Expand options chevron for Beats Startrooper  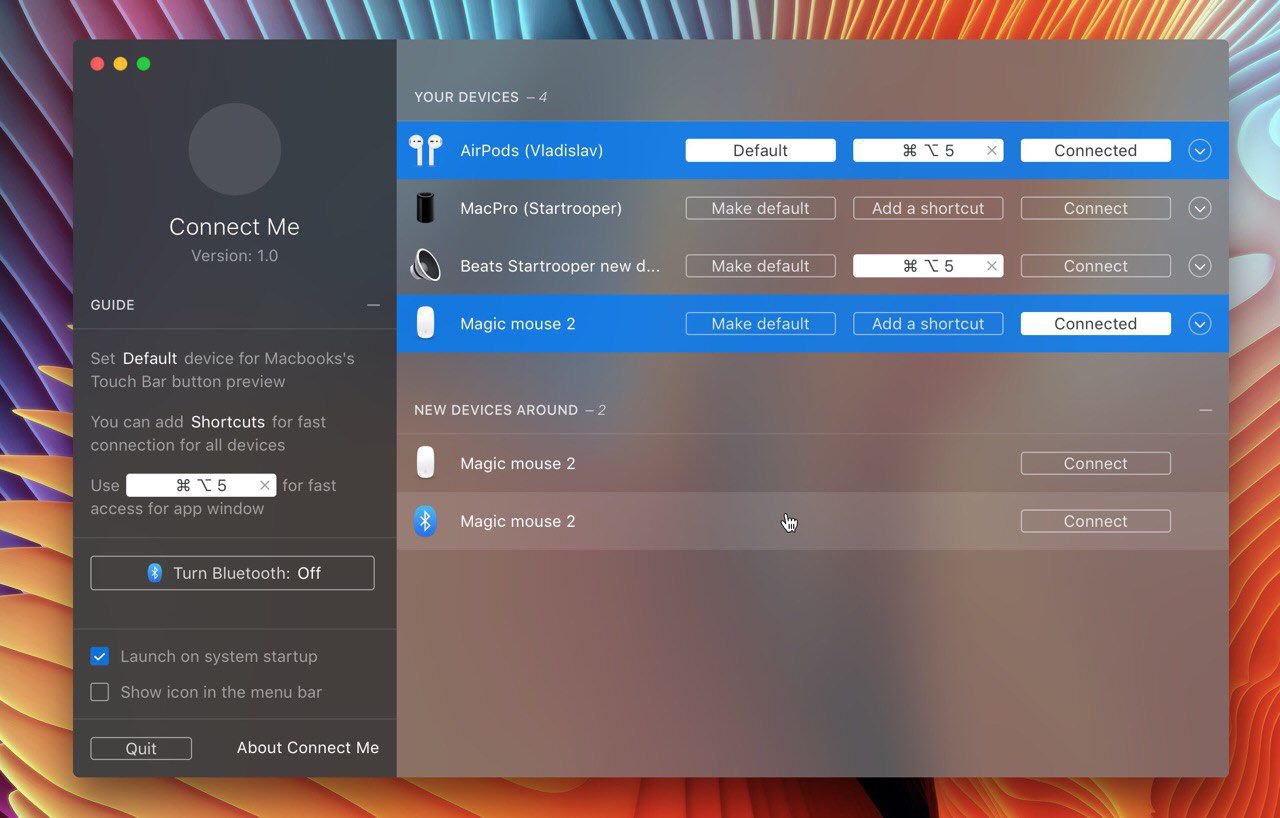[x=1200, y=266]
